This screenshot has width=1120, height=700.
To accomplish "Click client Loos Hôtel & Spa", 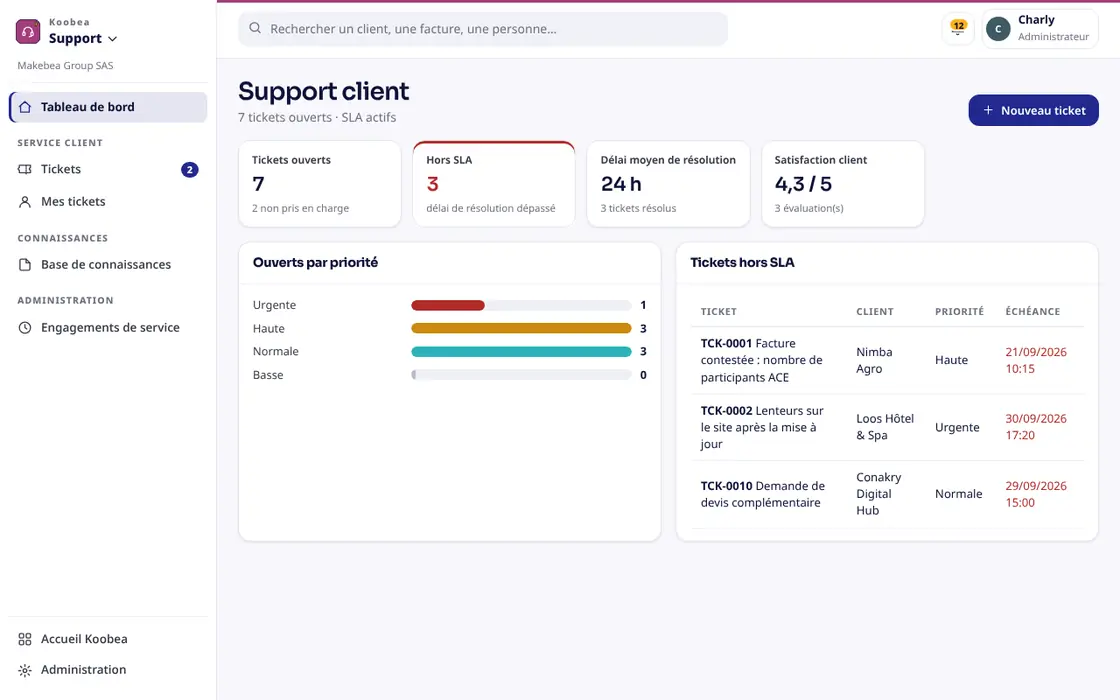I will 885,427.
